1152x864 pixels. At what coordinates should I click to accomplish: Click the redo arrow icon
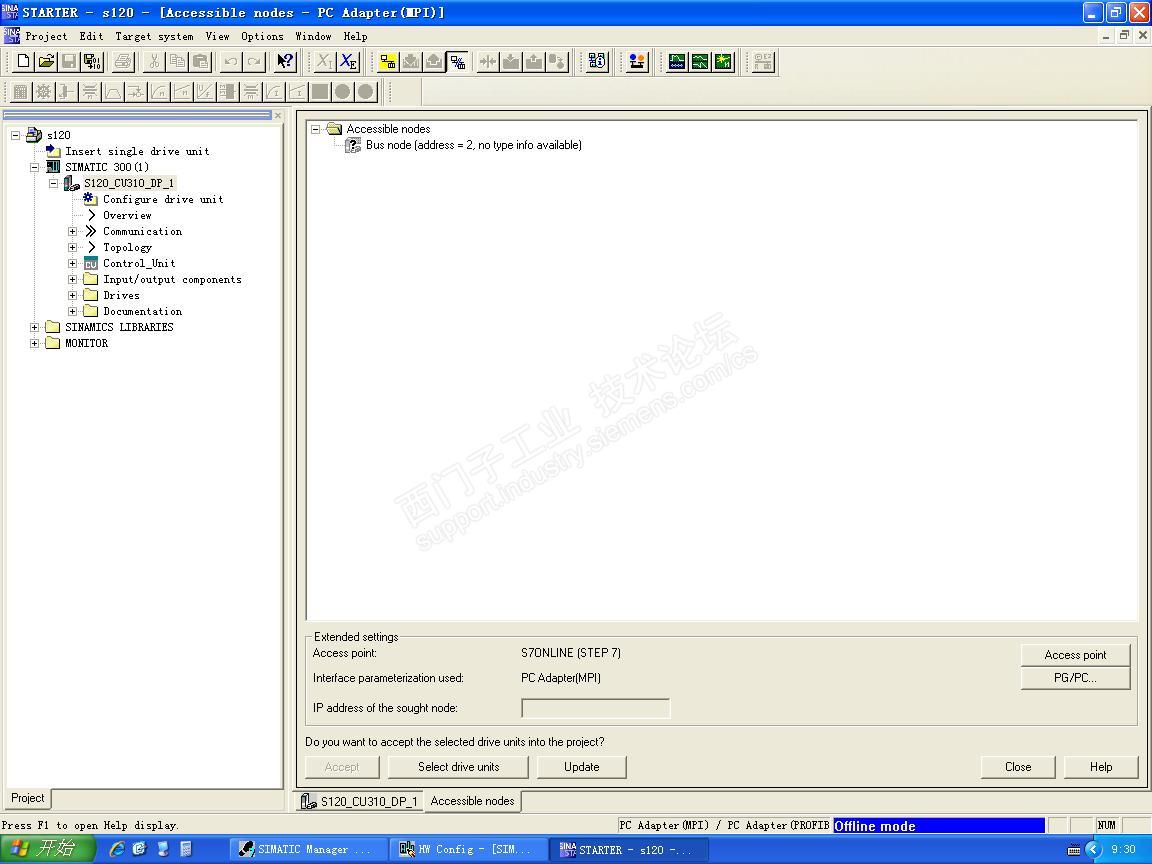(254, 62)
